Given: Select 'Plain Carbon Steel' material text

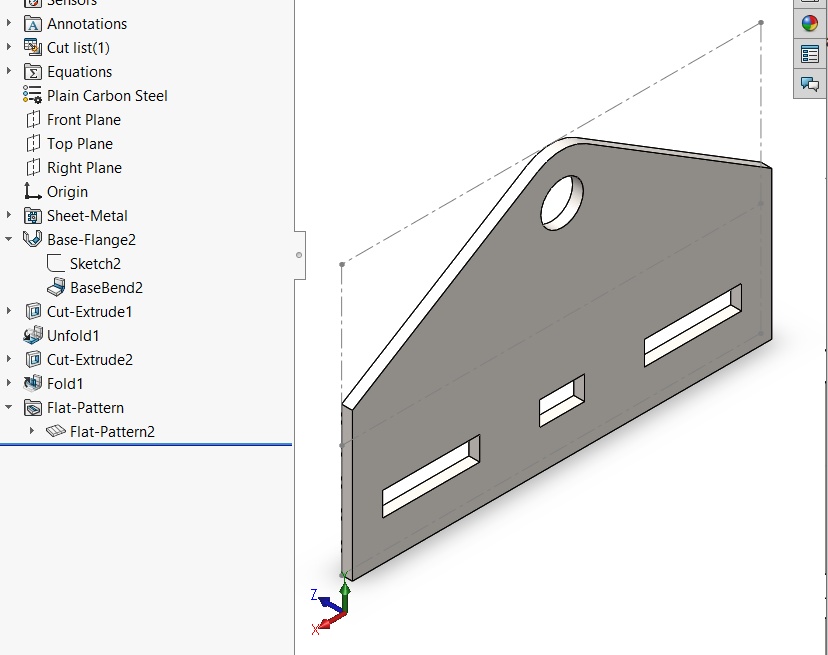Looking at the screenshot, I should 107,96.
